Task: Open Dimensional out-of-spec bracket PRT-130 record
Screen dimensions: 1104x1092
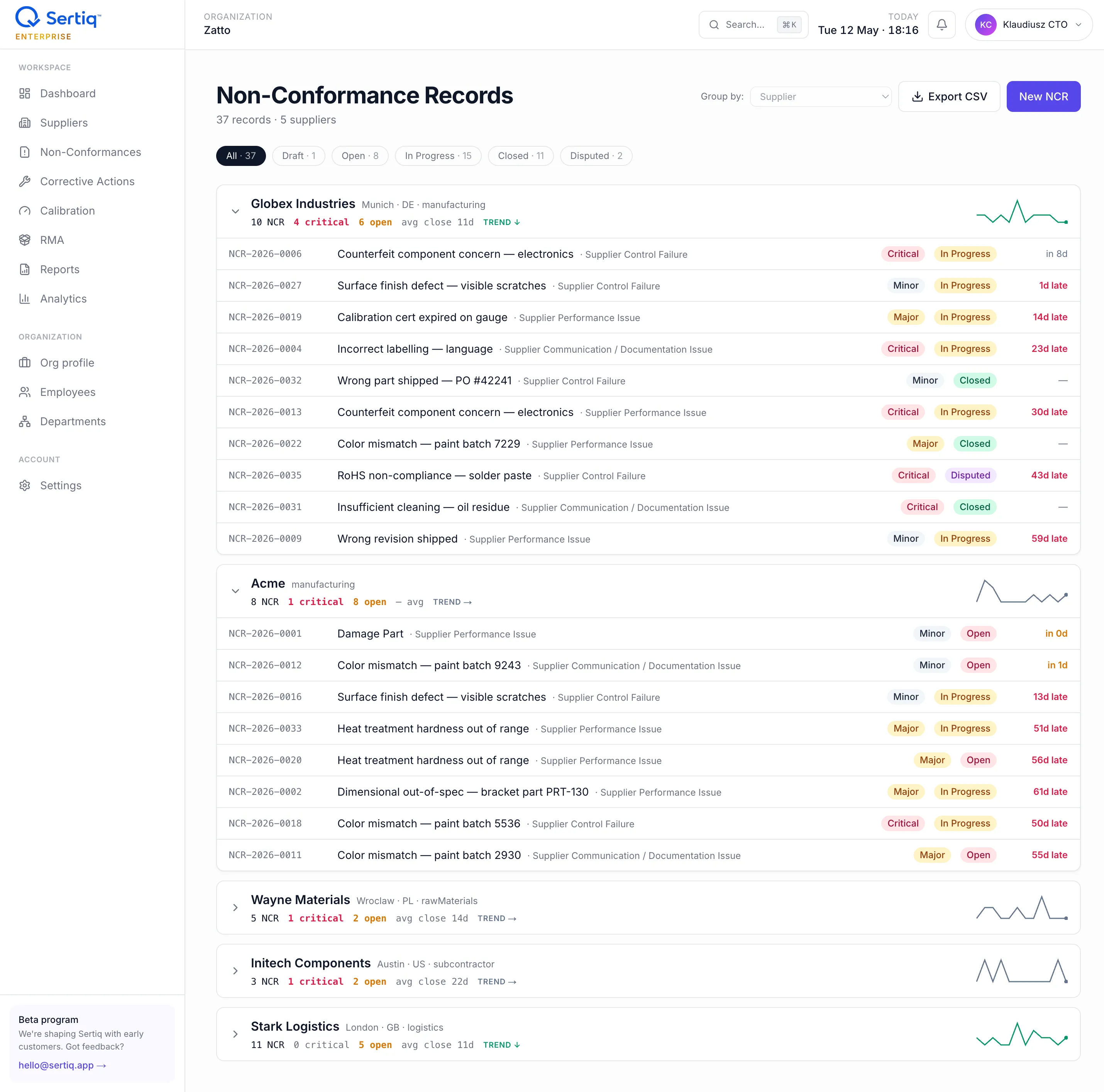Action: click(x=648, y=791)
